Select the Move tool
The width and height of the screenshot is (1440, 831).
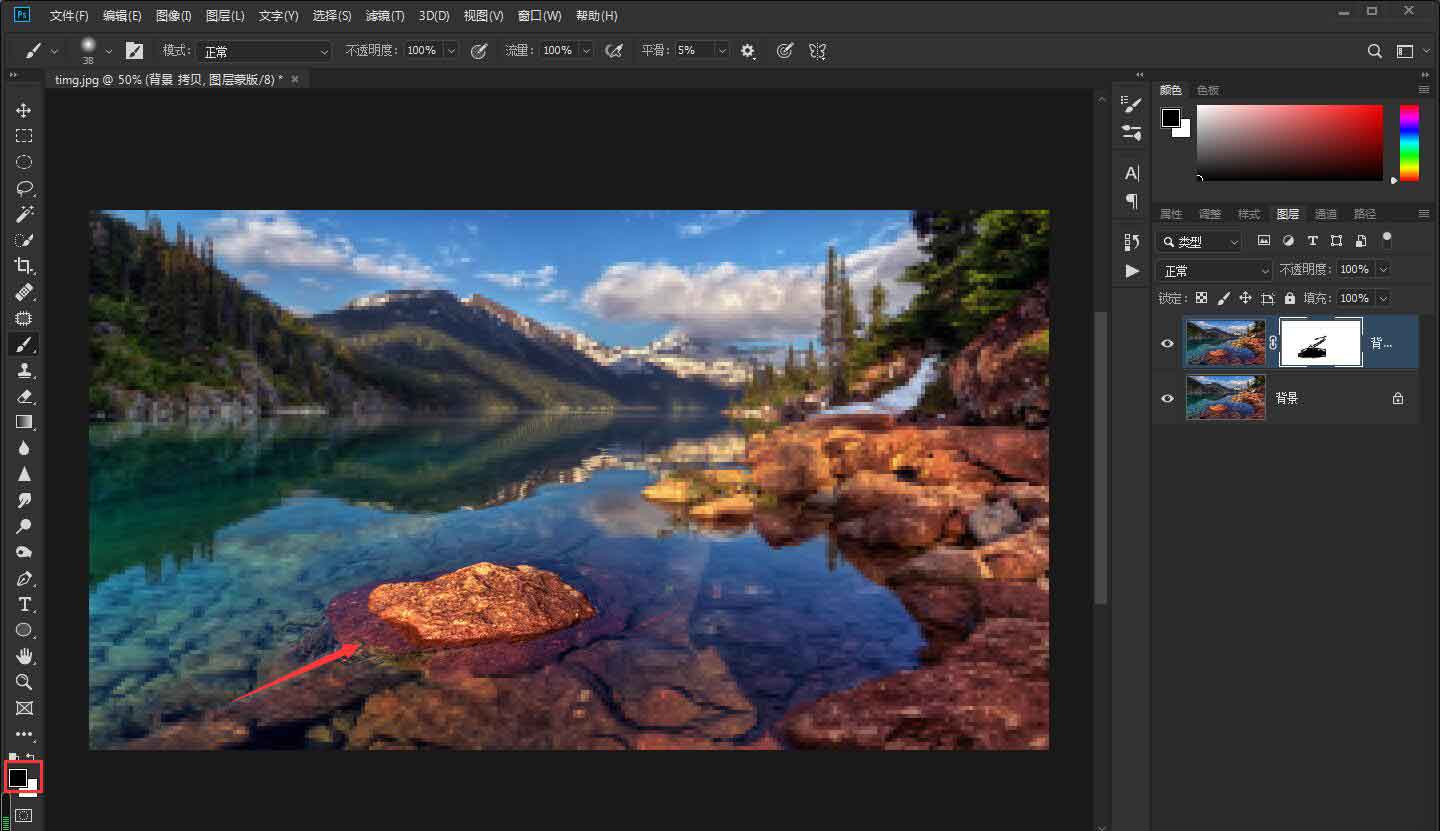pyautogui.click(x=23, y=110)
